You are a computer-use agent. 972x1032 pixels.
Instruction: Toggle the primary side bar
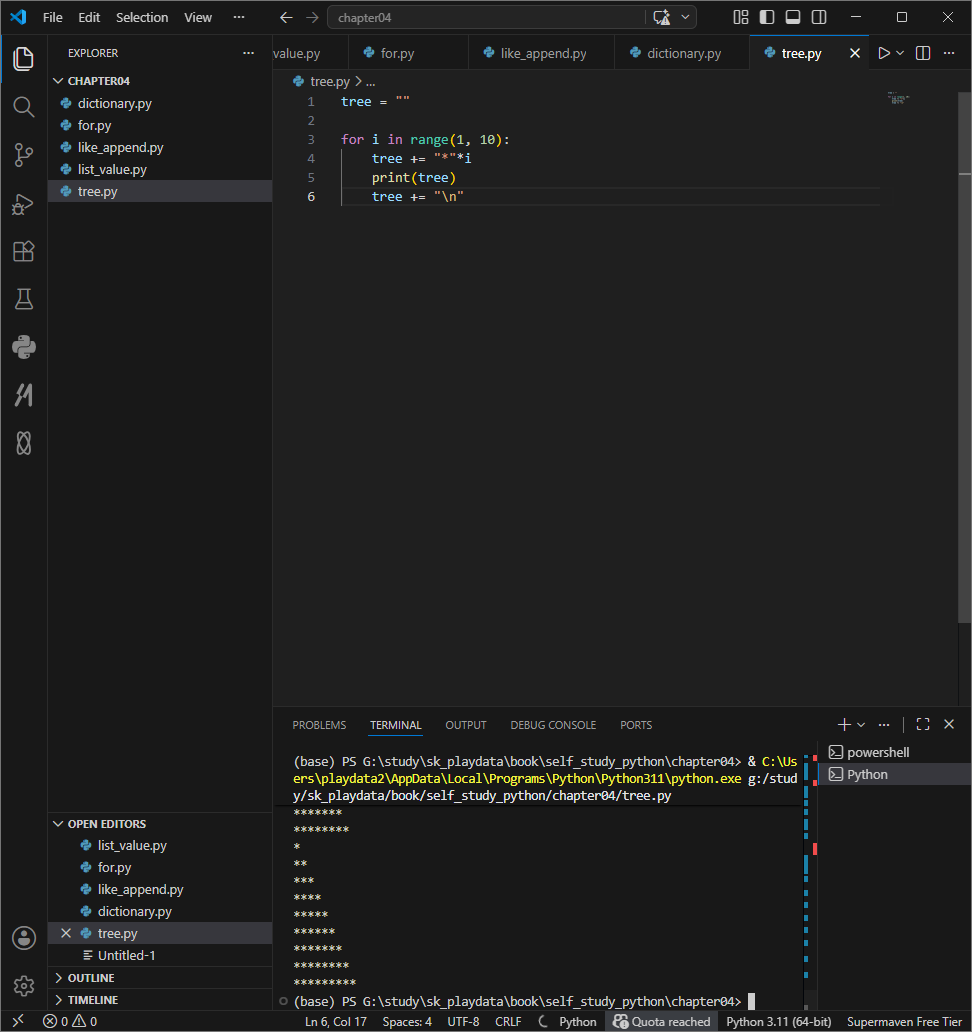pos(767,17)
